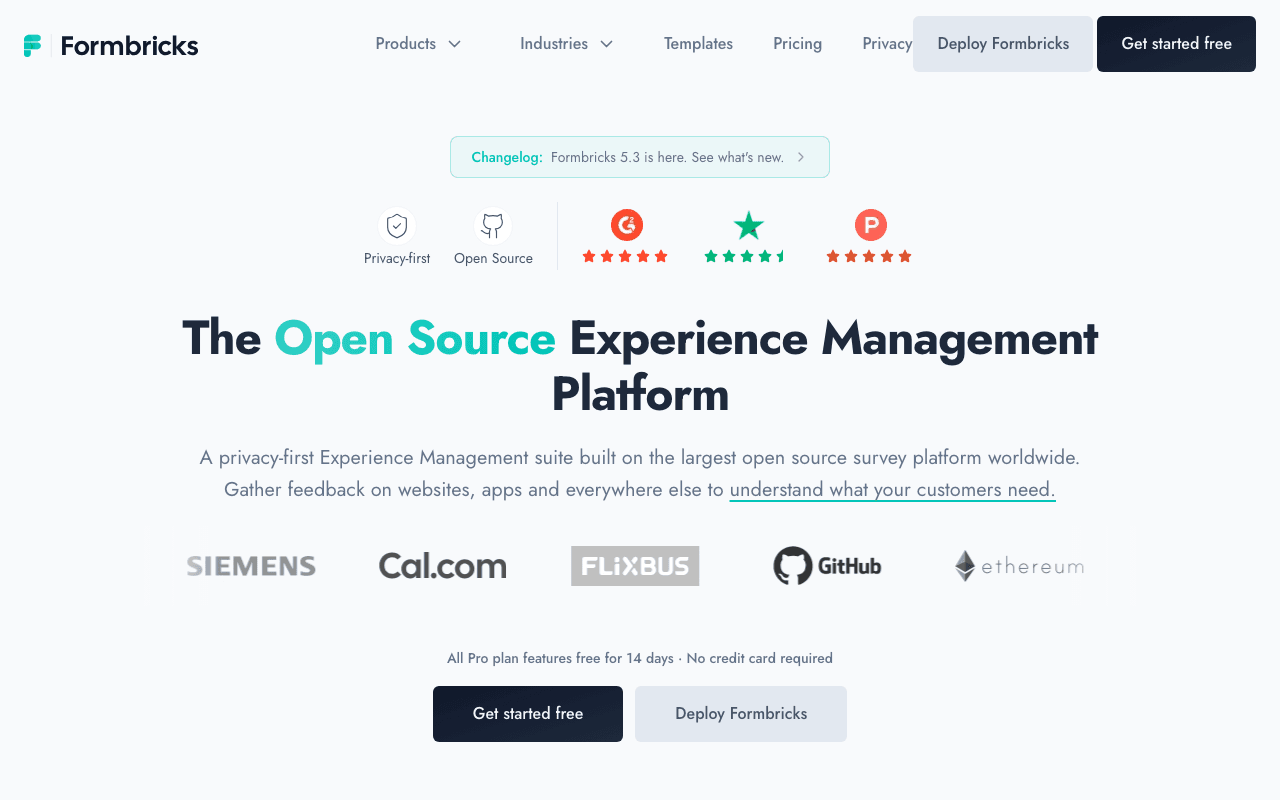The image size is (1280, 800).
Task: Open the Privacy nav link
Action: [x=887, y=44]
